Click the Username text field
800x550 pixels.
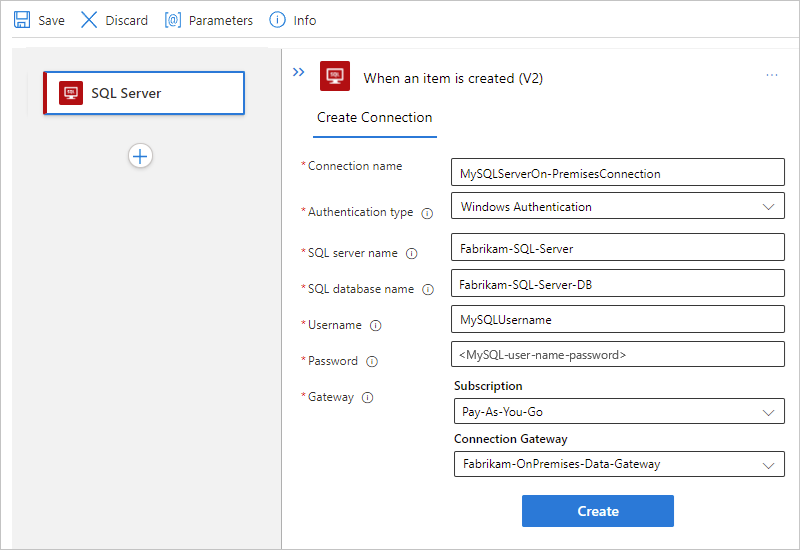617,320
